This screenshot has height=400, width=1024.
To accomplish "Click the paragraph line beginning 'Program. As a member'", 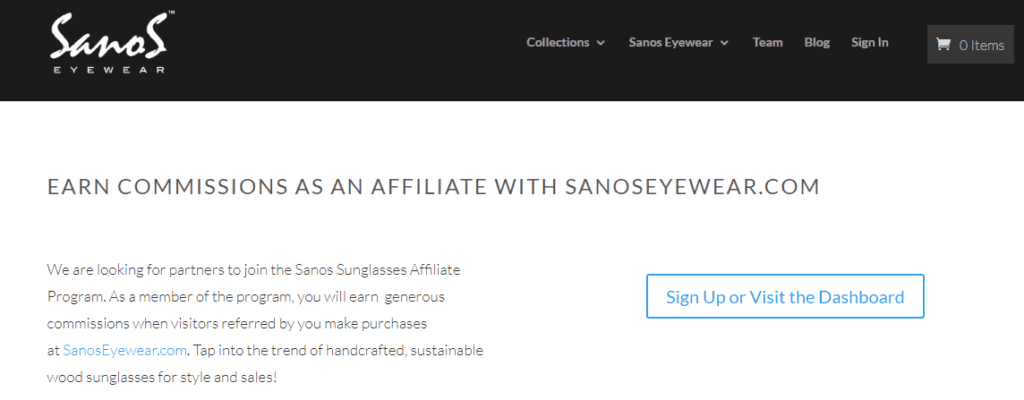I will [246, 297].
